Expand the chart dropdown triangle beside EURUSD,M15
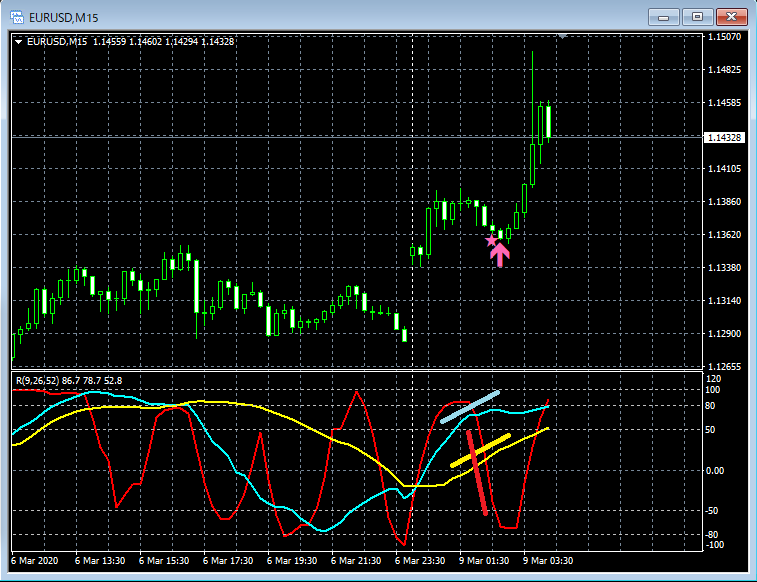The image size is (757, 582). coord(18,42)
